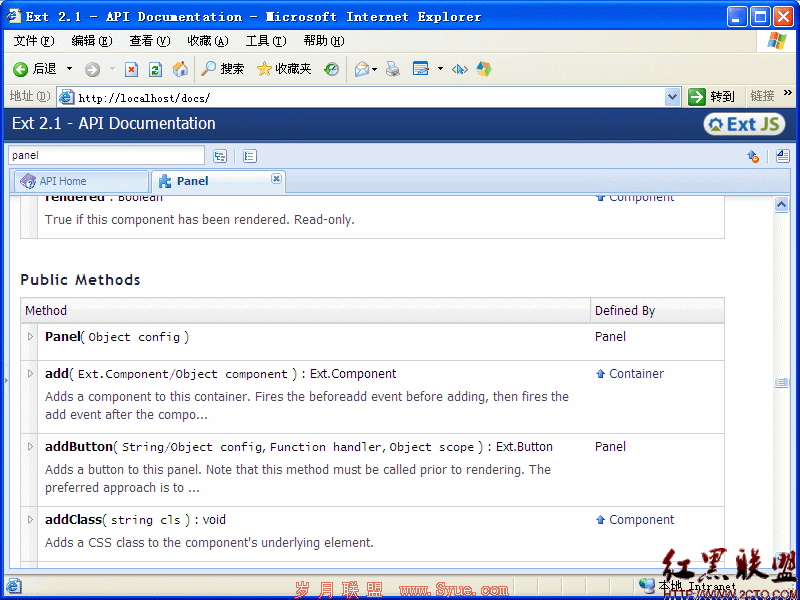
Task: Expand the addButton method row
Action: click(x=30, y=447)
